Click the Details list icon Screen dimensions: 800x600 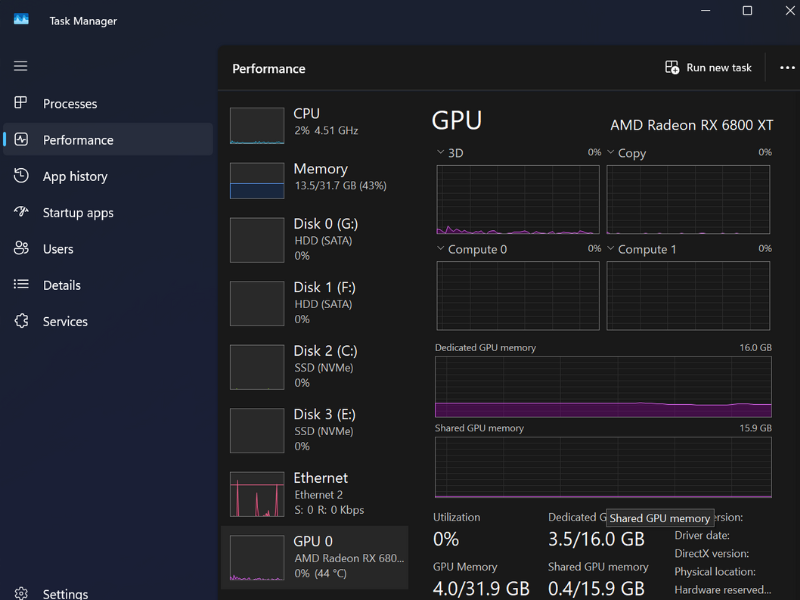click(x=21, y=285)
